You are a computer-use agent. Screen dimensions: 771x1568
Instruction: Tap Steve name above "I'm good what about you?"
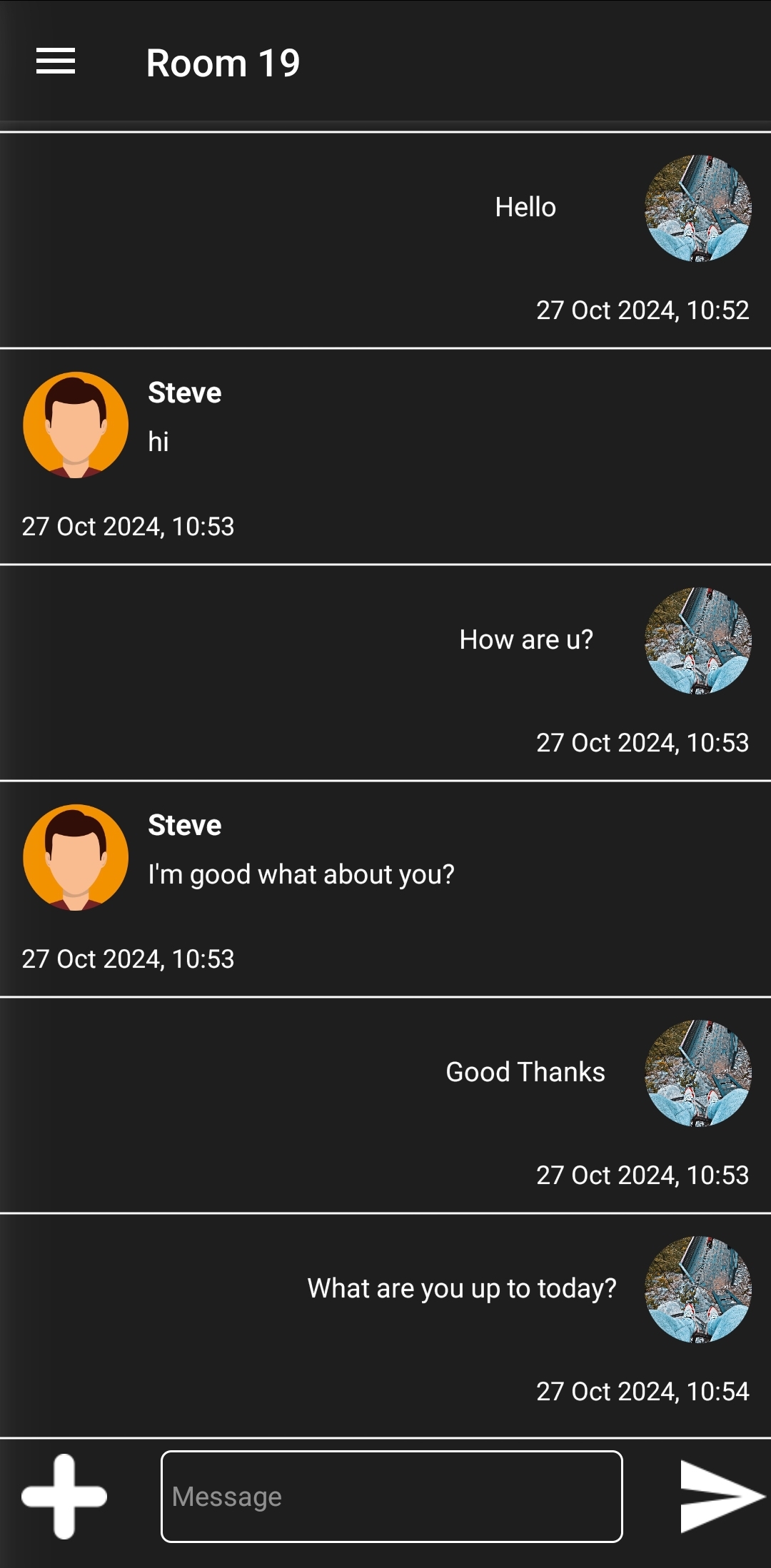tap(185, 825)
